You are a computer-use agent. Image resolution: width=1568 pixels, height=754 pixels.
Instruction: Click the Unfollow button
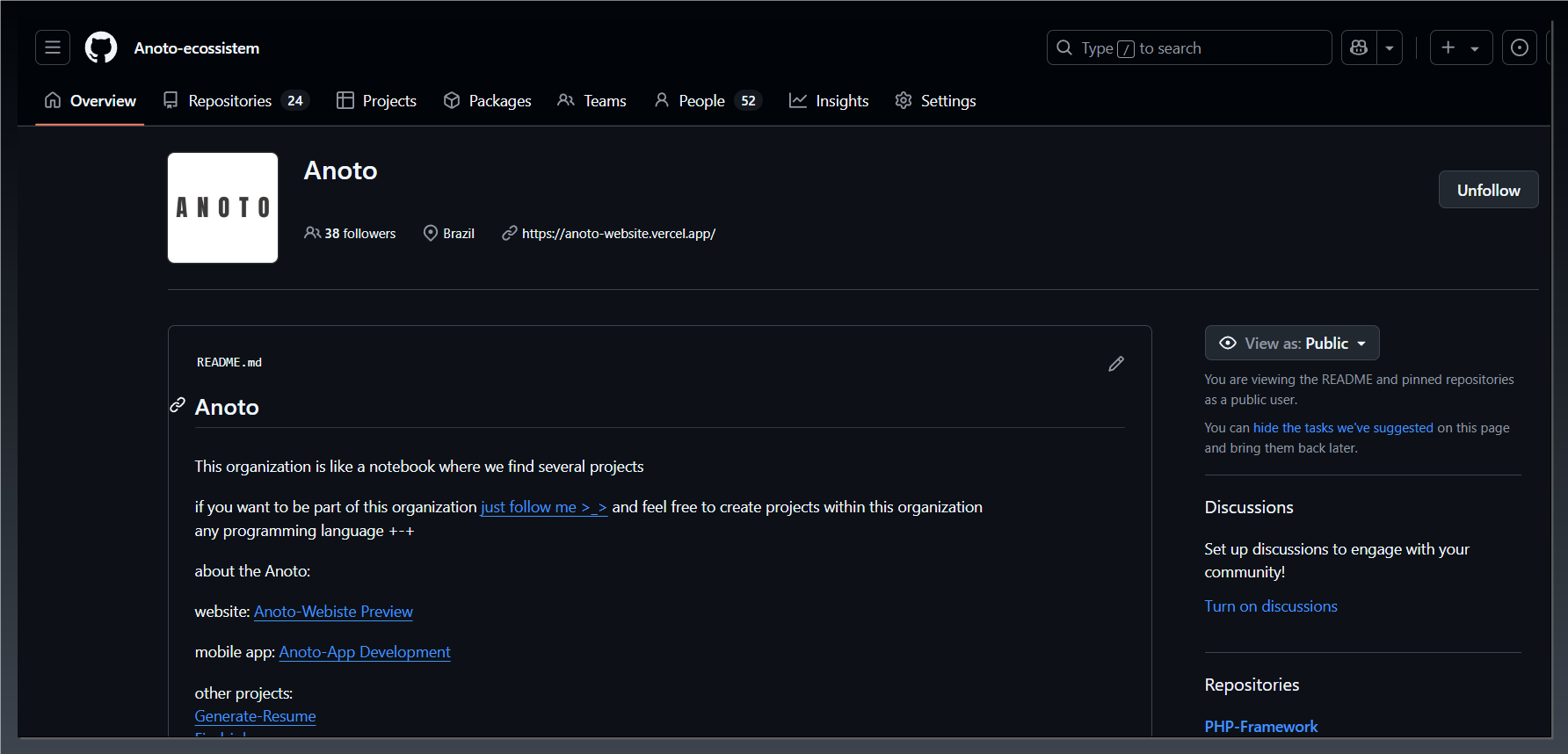1488,190
